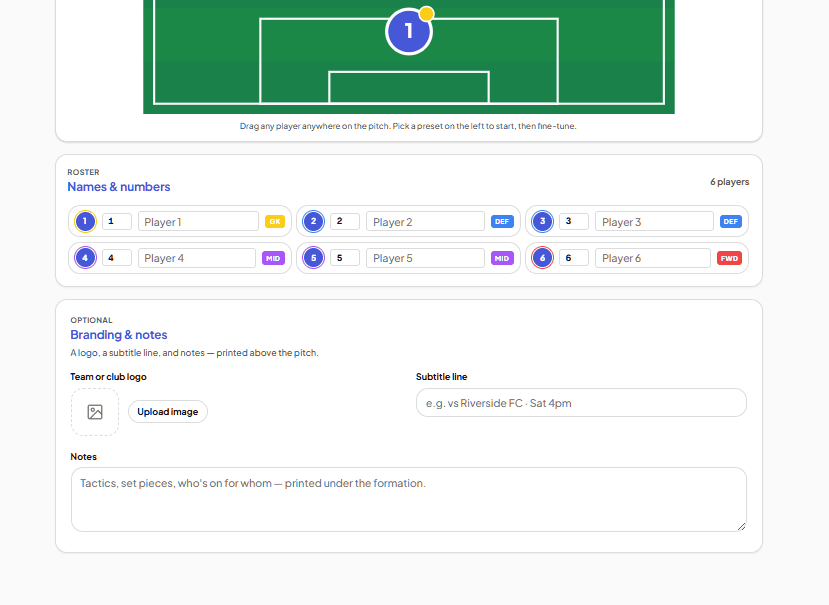Click the Player 5 name field
This screenshot has width=829, height=605.
(425, 258)
